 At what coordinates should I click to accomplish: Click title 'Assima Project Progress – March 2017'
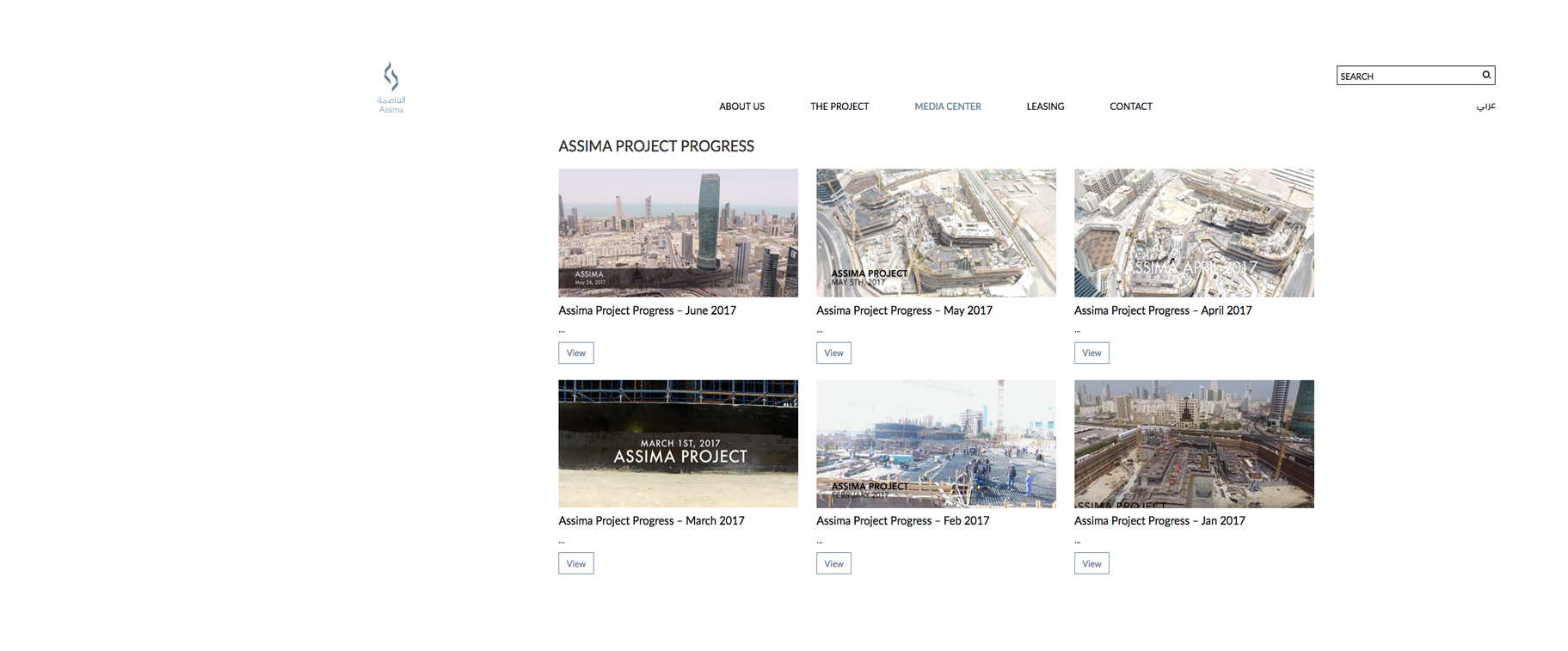pos(651,521)
